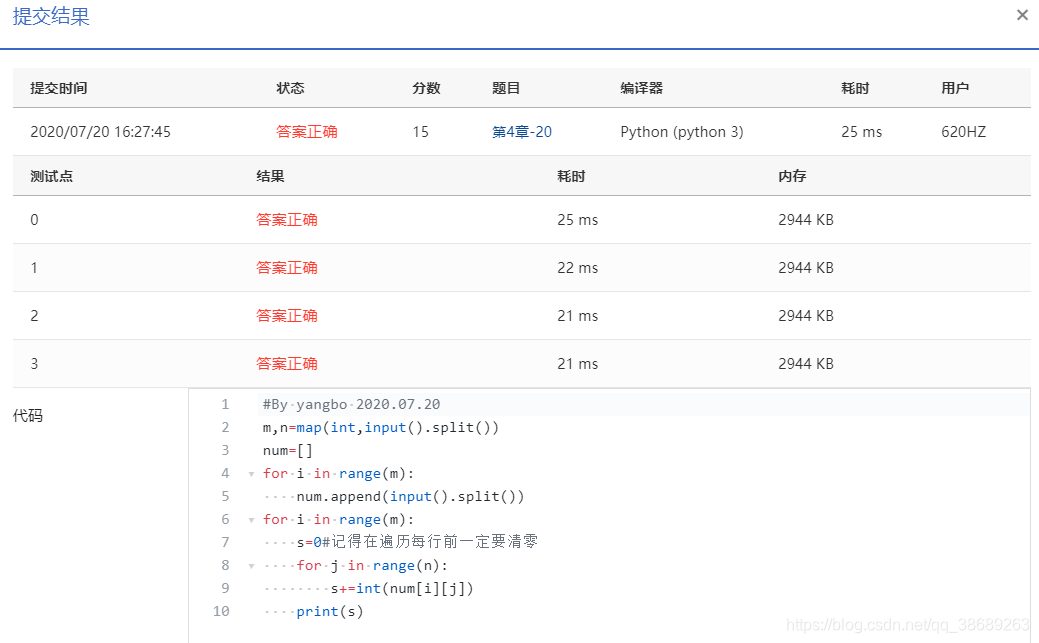This screenshot has height=643, width=1039.
Task: Collapse the for loop on code line 6
Action: (x=250, y=519)
